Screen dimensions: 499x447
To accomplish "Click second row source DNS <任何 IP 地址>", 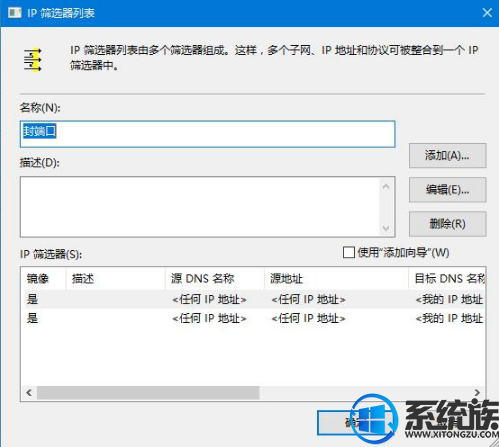I will [x=209, y=318].
